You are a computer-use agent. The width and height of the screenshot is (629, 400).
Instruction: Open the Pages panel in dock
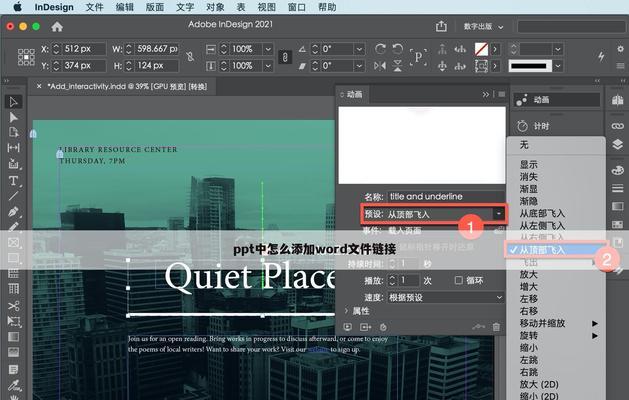tap(617, 100)
